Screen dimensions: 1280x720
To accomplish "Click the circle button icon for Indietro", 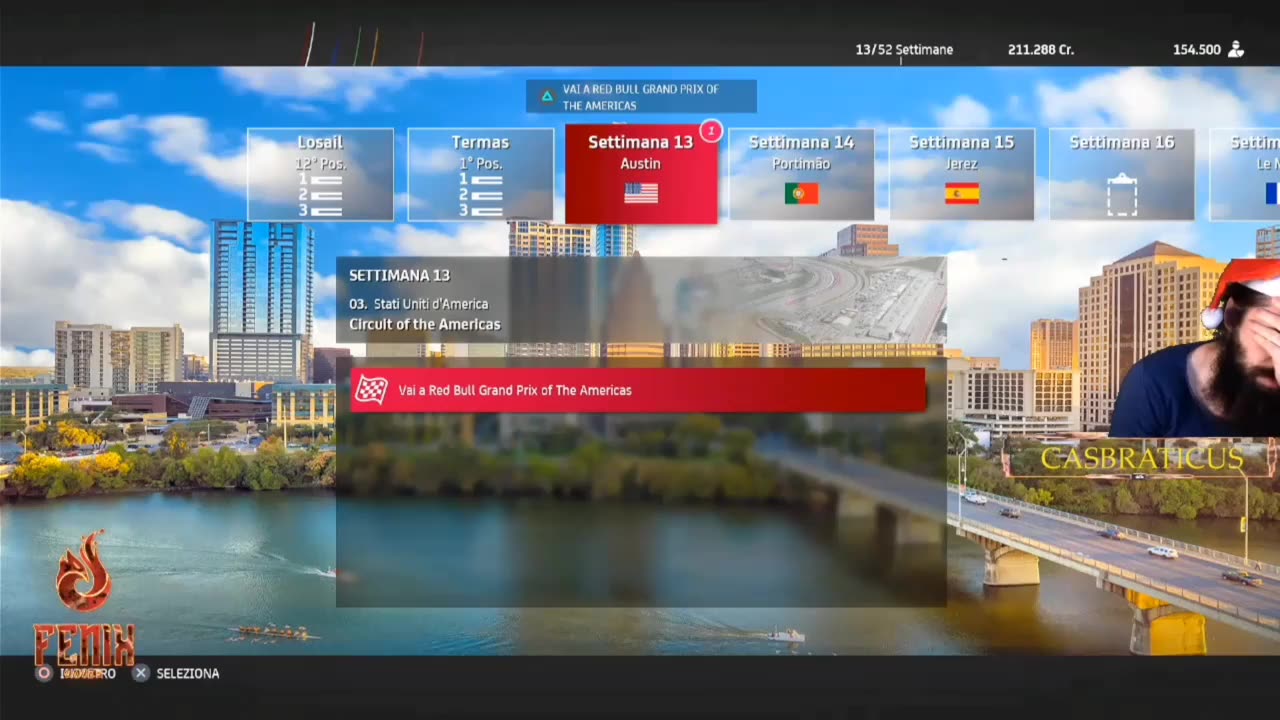I will tap(43, 673).
